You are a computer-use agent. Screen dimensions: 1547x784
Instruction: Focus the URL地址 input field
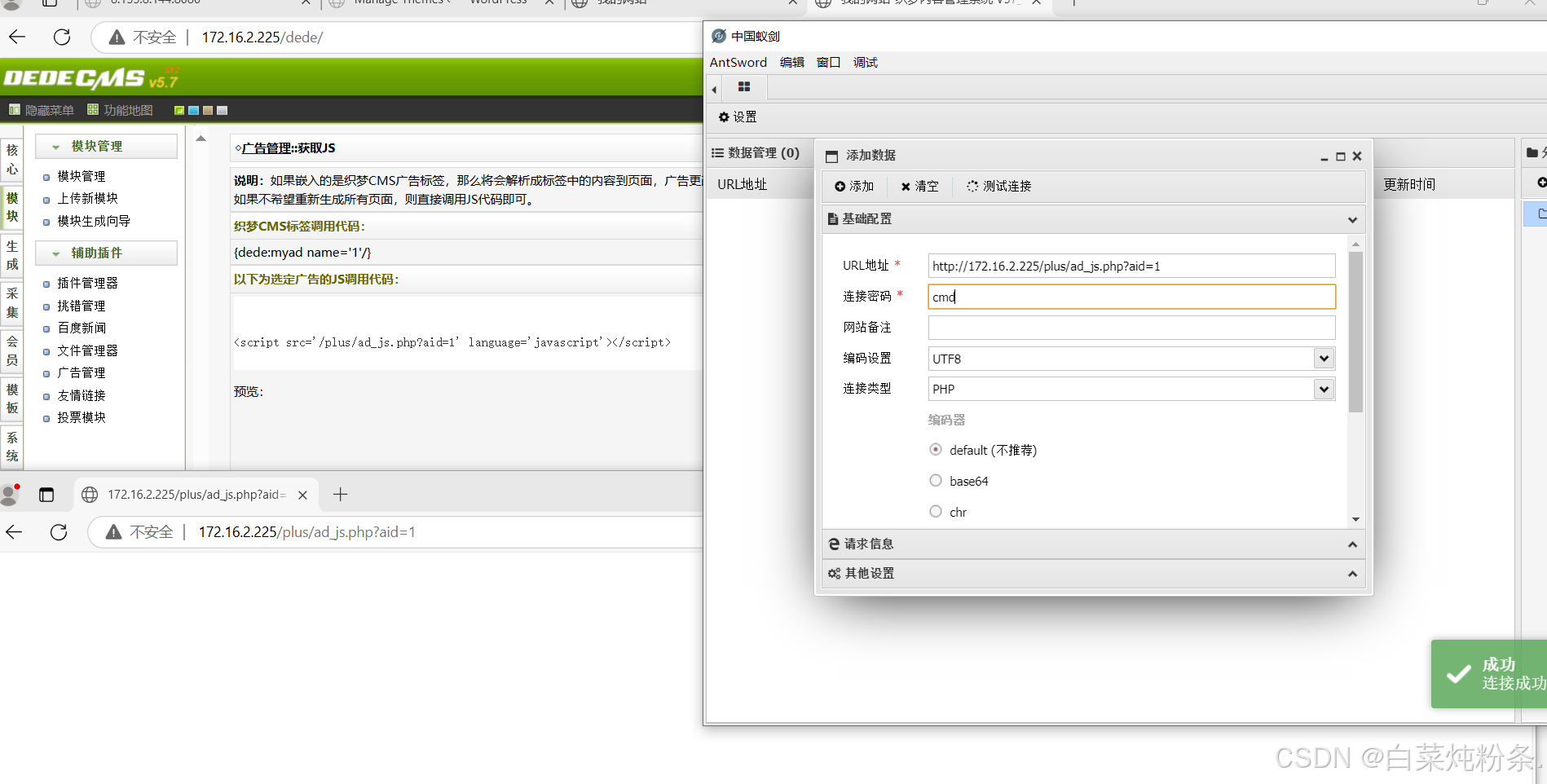[1131, 266]
